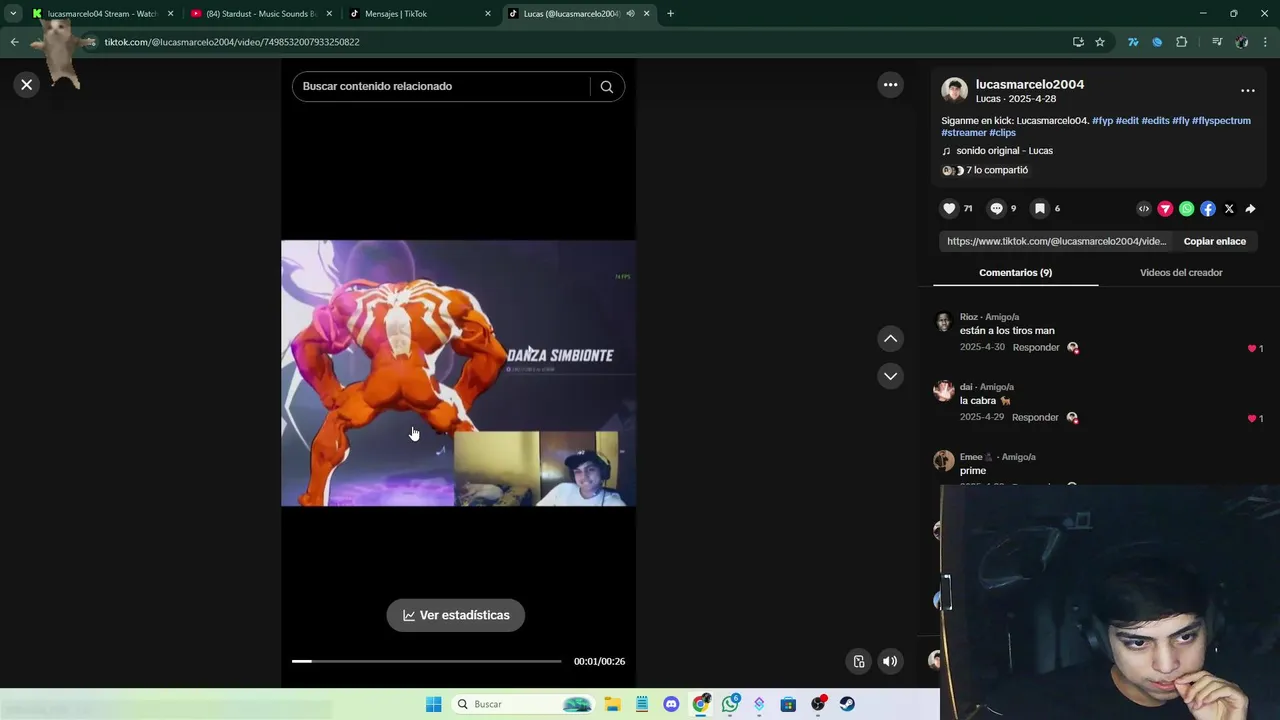Screen dimensions: 1280x720
Task: Click the install app icon in address bar
Action: pos(1078,42)
